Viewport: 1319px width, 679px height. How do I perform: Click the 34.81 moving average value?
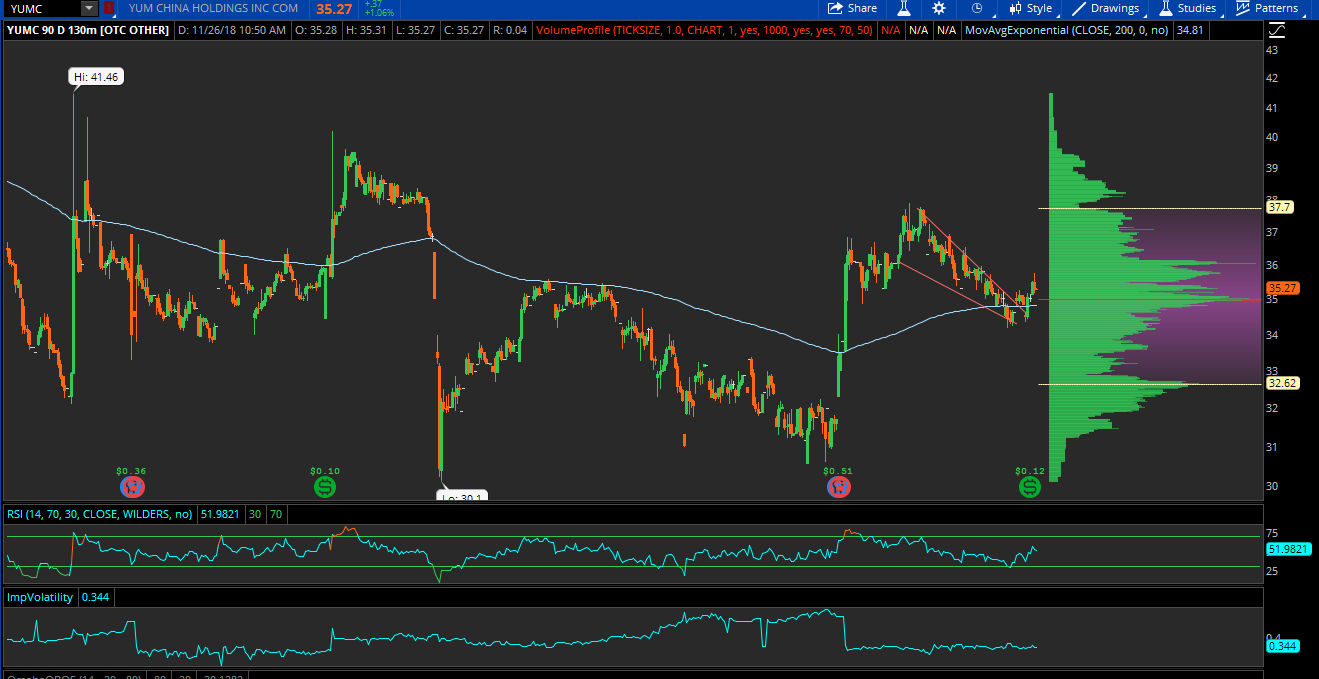pyautogui.click(x=1190, y=30)
